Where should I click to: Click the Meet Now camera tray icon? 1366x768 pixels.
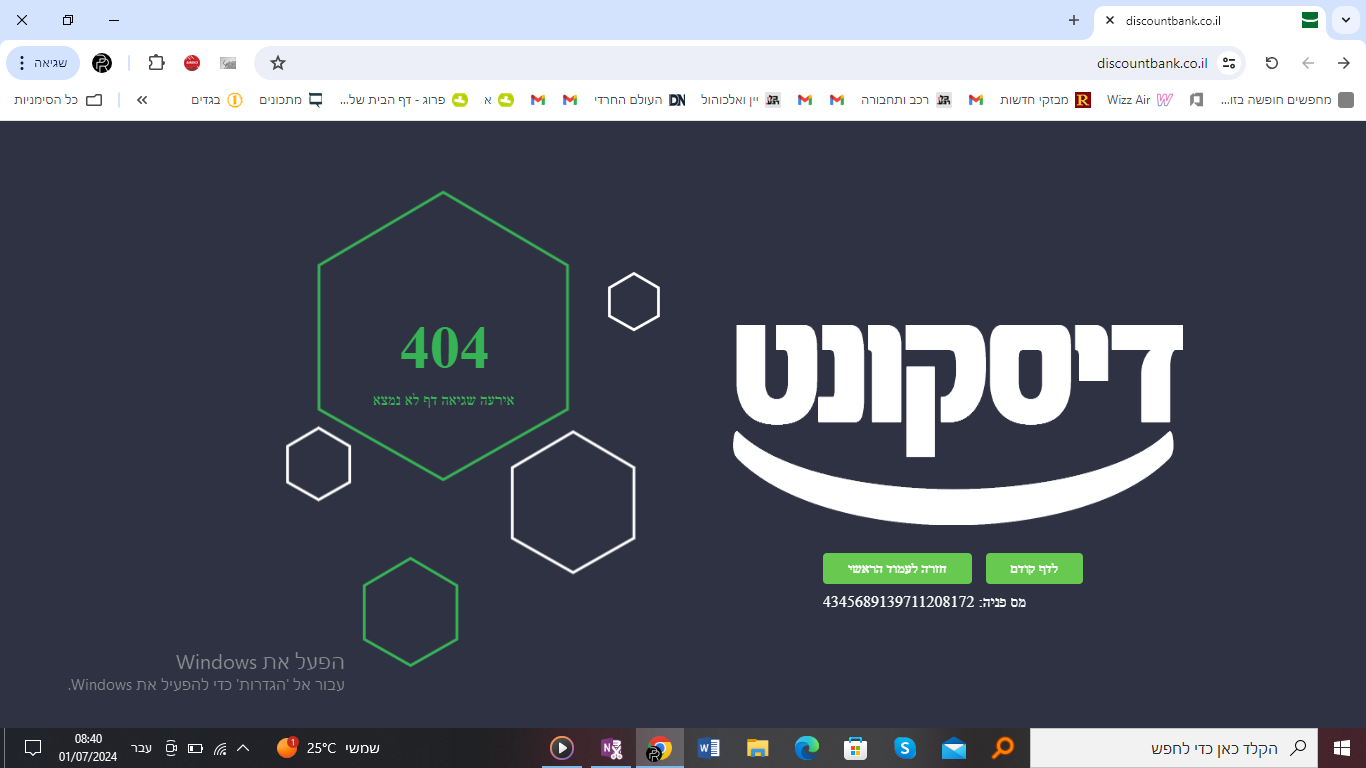(x=171, y=748)
